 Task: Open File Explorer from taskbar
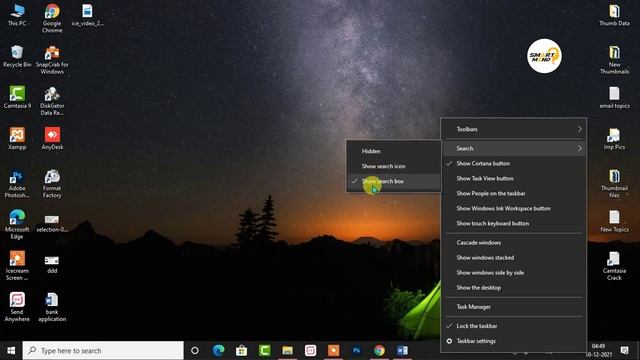[x=287, y=351]
